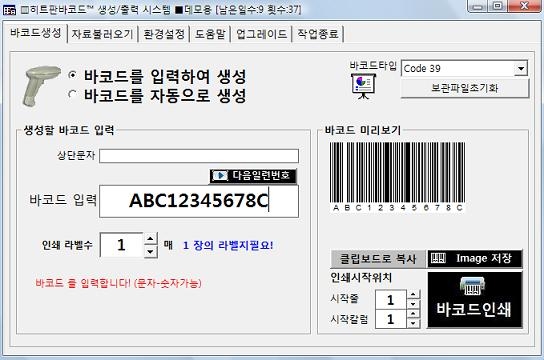The image size is (544, 360).
Task: Go to the 업그레이드 tab
Action: [x=261, y=34]
